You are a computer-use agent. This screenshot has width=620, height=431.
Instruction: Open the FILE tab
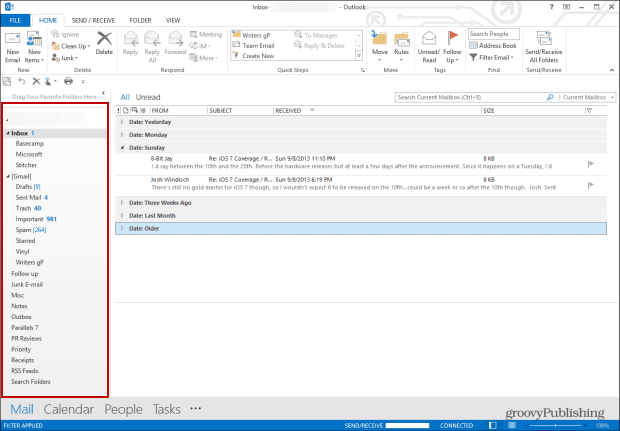15,21
